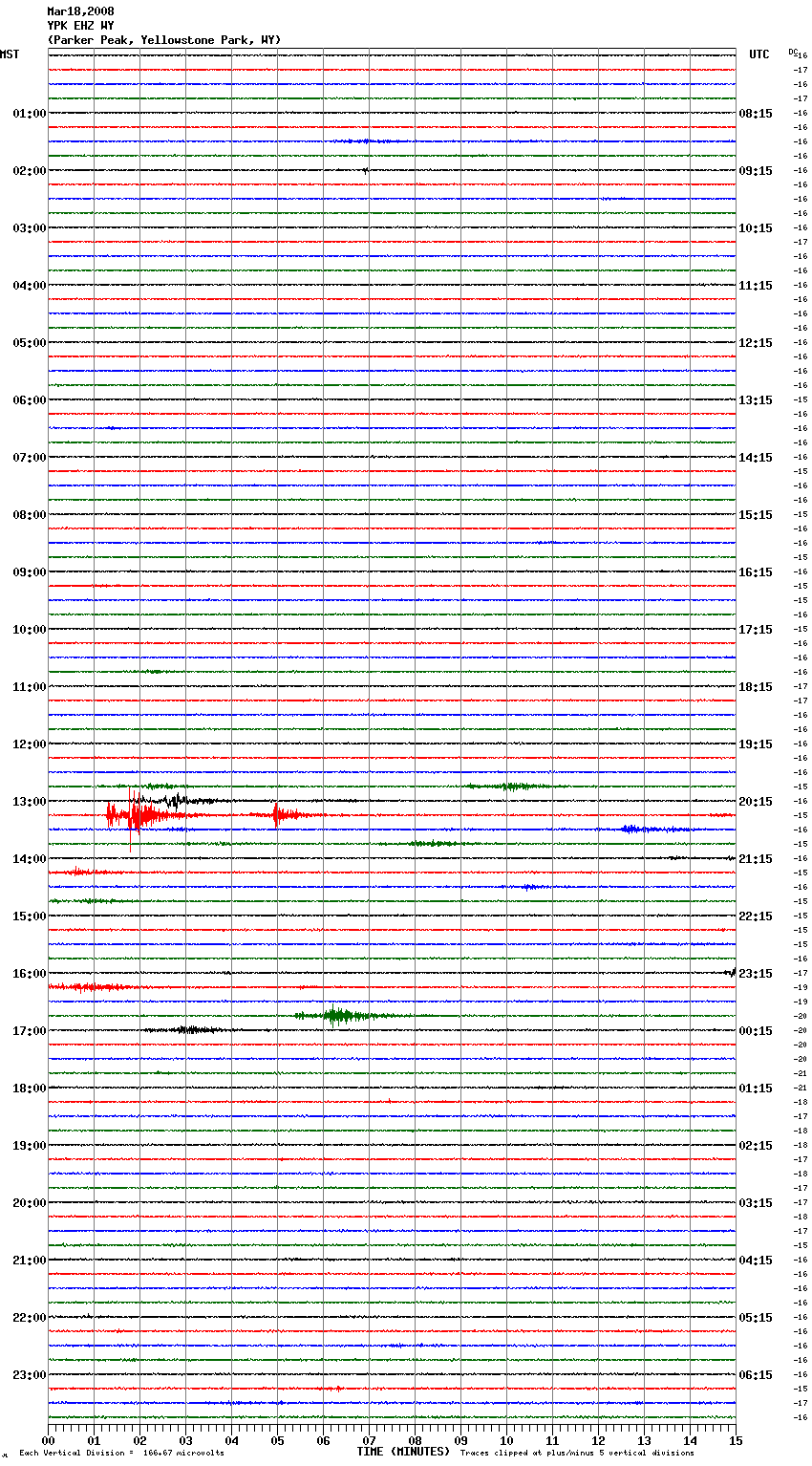Select the 13:00 MST time label

30,802
